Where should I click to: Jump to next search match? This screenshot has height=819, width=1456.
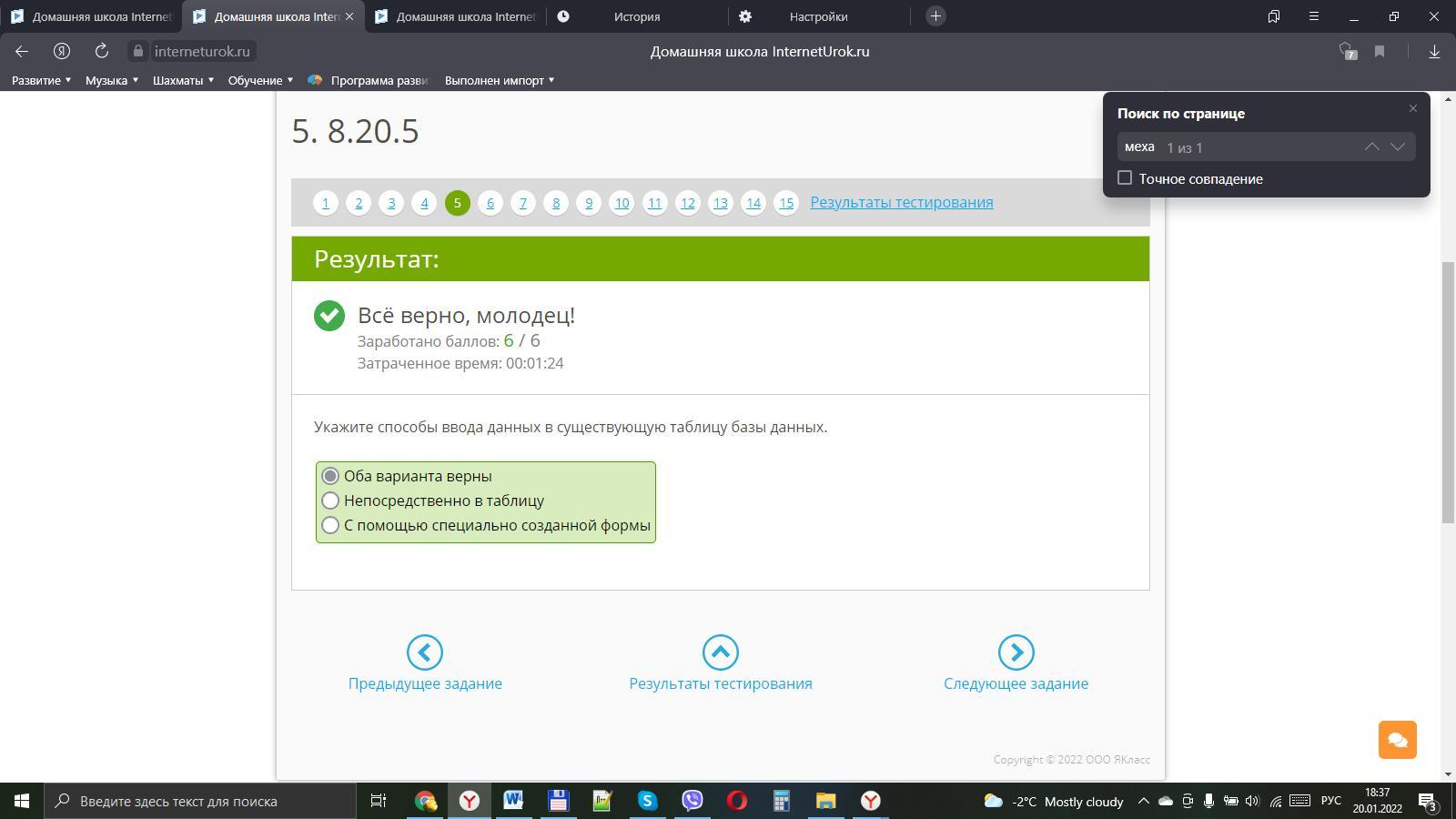[x=1398, y=147]
